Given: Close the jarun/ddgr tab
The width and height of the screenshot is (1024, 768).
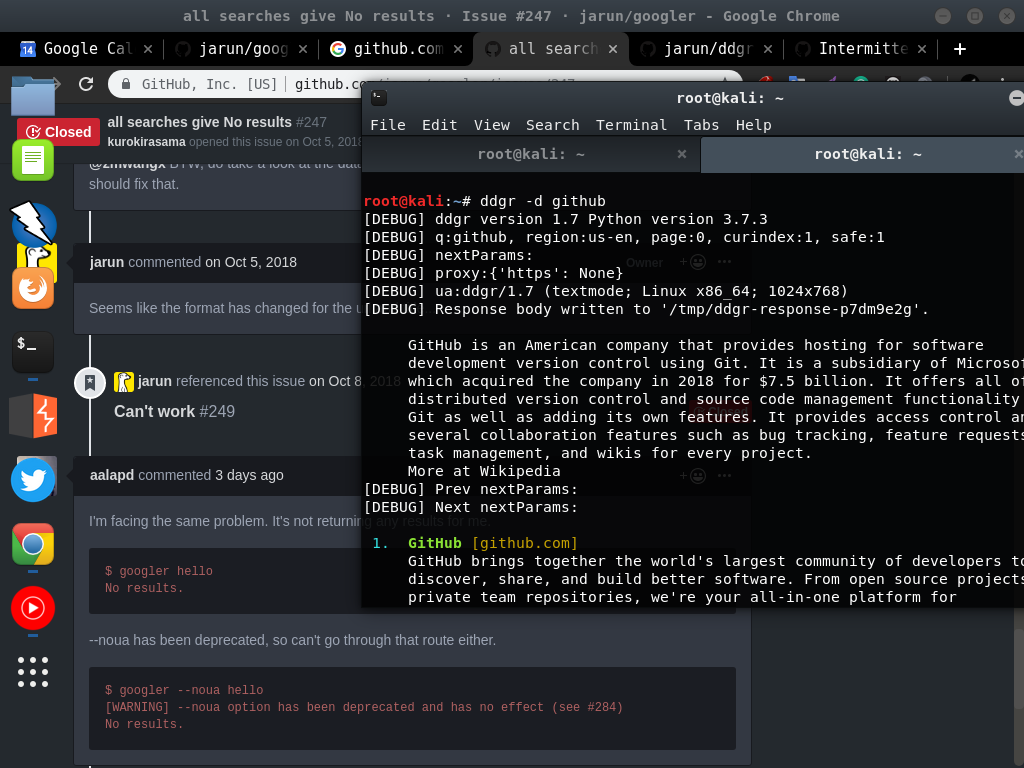Looking at the screenshot, I should click(767, 49).
